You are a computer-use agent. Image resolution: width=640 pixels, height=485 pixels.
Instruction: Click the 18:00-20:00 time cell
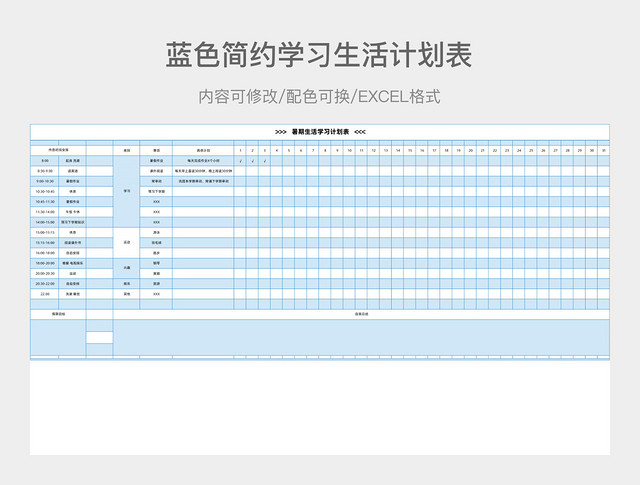click(45, 263)
